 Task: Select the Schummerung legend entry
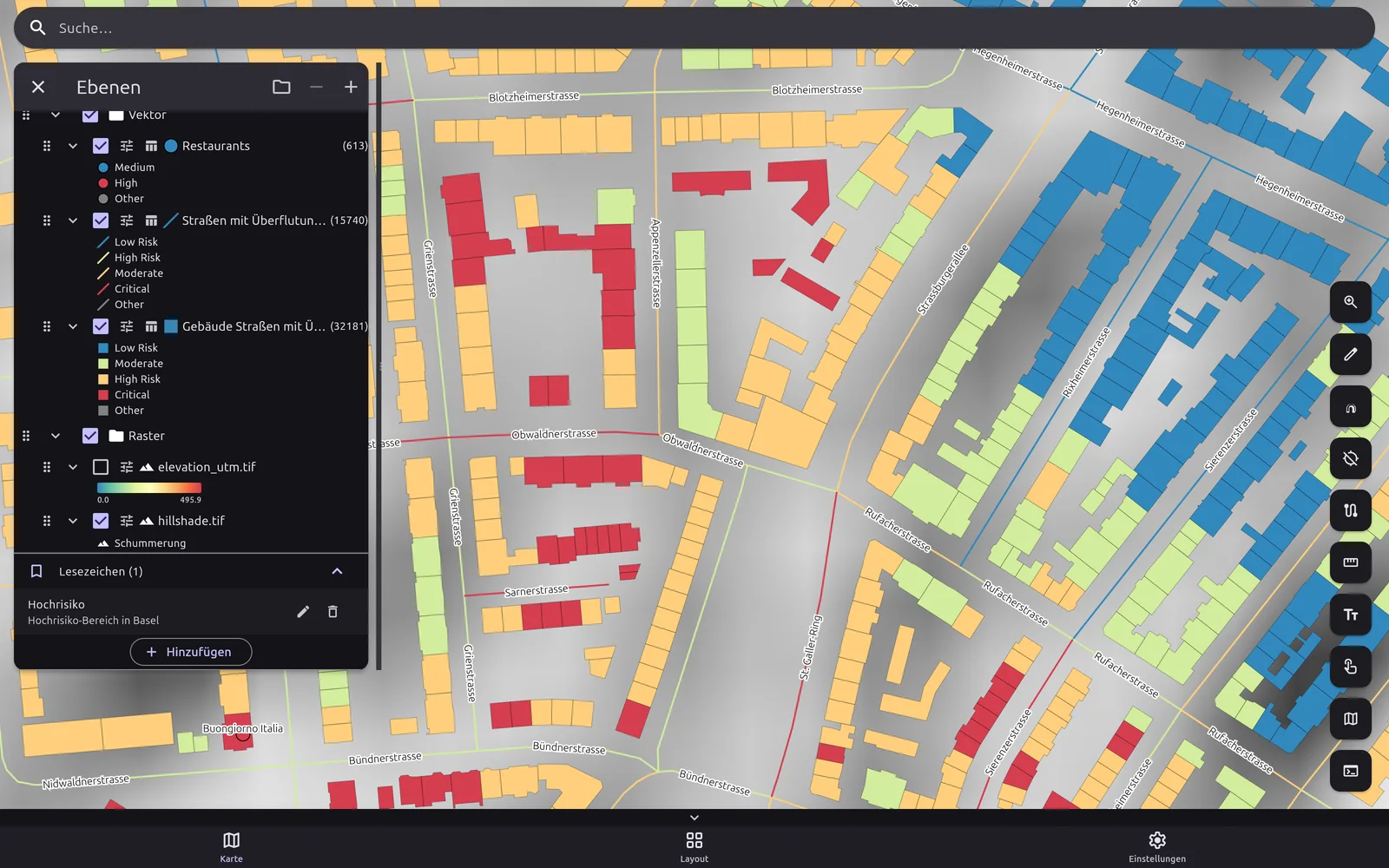150,543
